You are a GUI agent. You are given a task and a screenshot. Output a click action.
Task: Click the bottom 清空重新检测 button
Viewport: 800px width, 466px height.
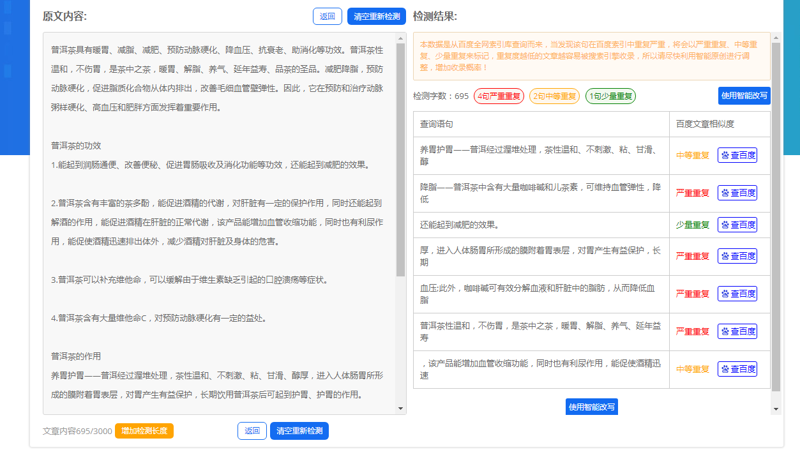tap(299, 431)
